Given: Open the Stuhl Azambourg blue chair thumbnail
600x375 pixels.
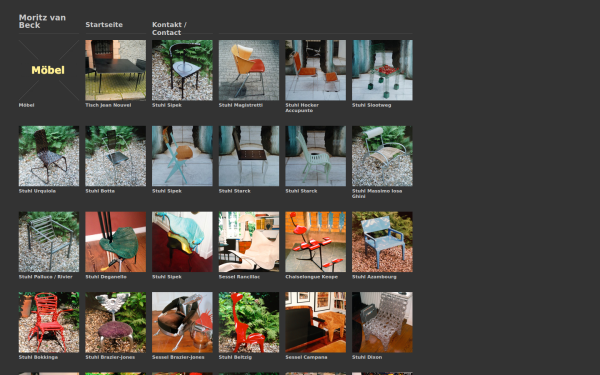Looking at the screenshot, I should tap(382, 242).
